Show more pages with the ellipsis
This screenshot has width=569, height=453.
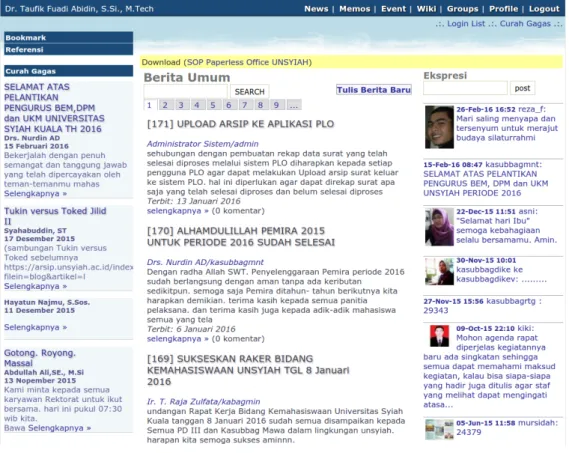pyautogui.click(x=294, y=105)
